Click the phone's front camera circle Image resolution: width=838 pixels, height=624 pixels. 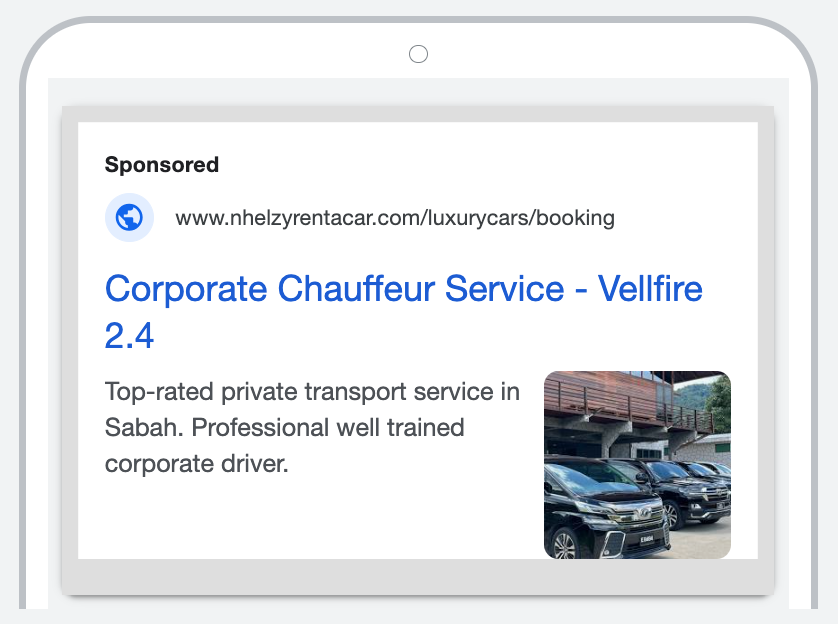tap(419, 54)
